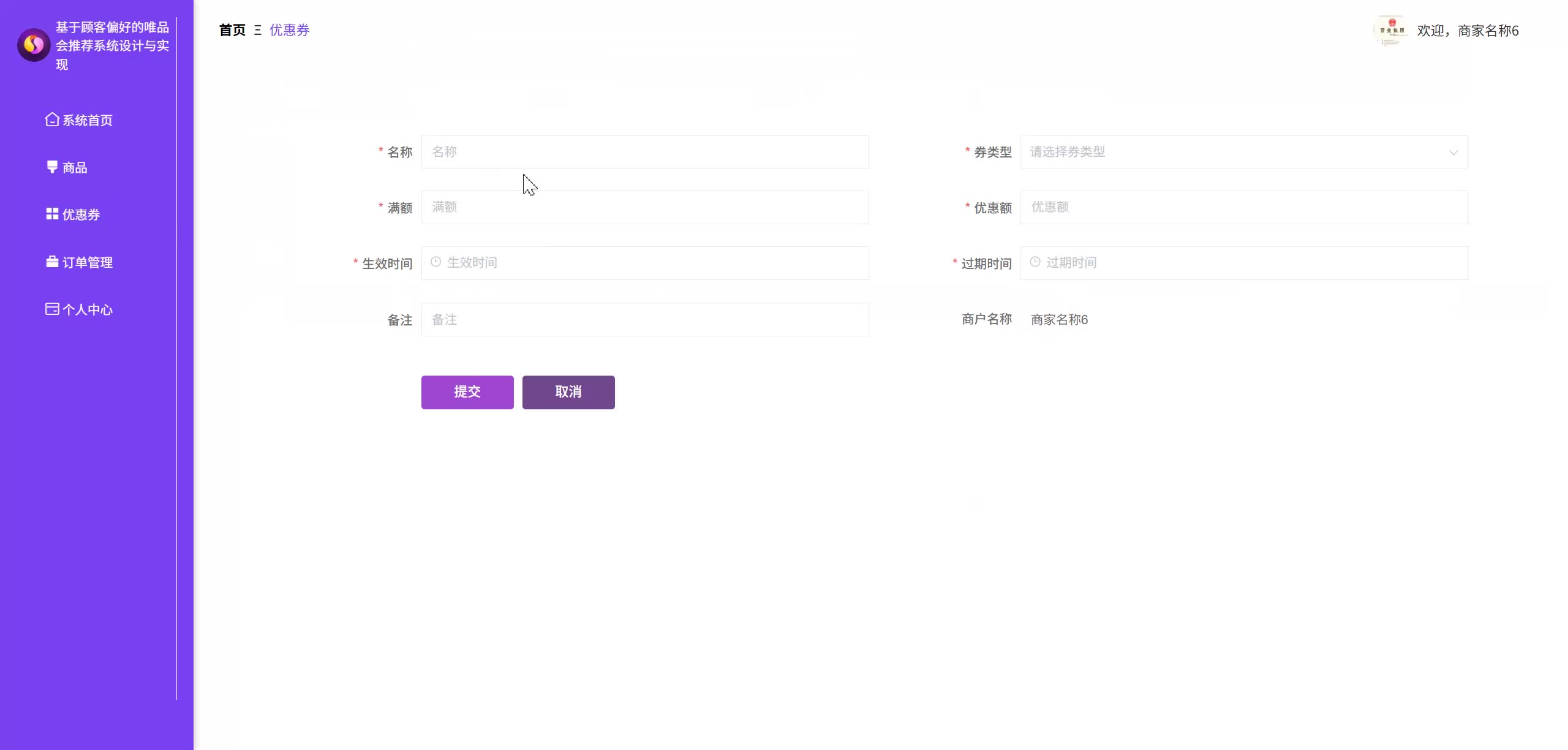Click the merchant avatar thumbnail at top right
This screenshot has height=750, width=1568.
click(1391, 31)
